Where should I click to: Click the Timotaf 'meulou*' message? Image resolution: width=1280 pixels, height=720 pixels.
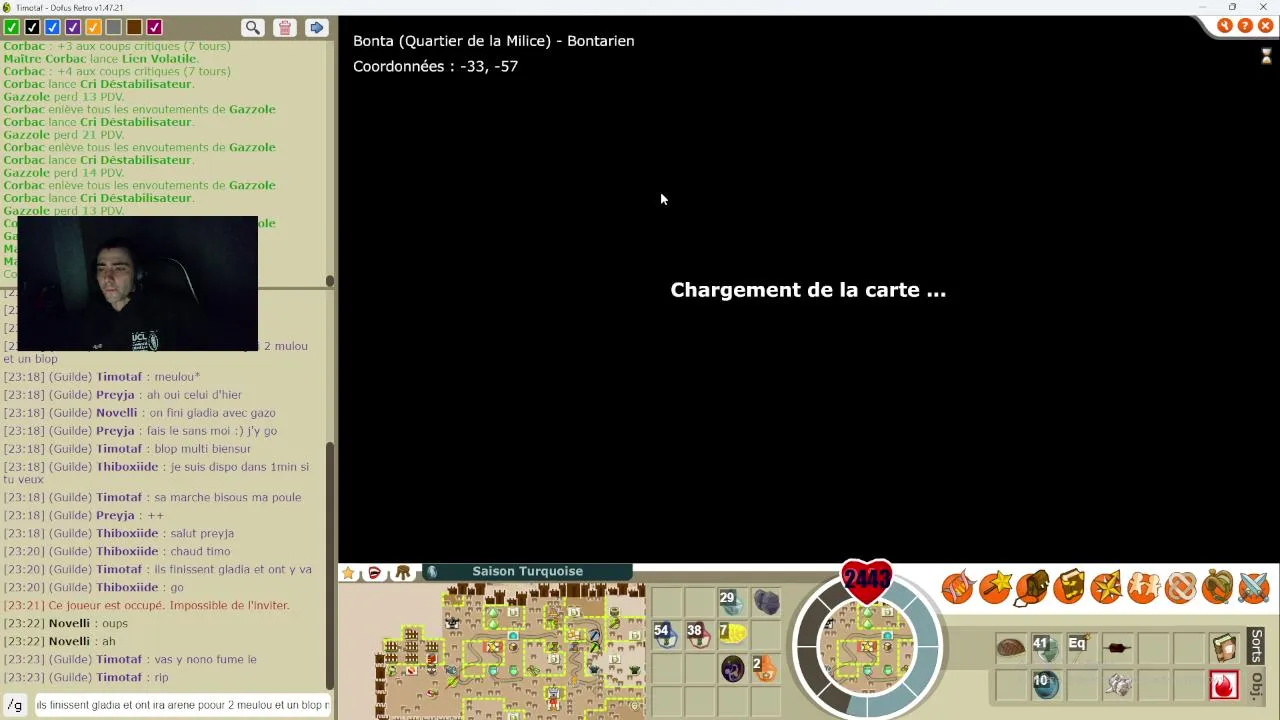pos(101,377)
